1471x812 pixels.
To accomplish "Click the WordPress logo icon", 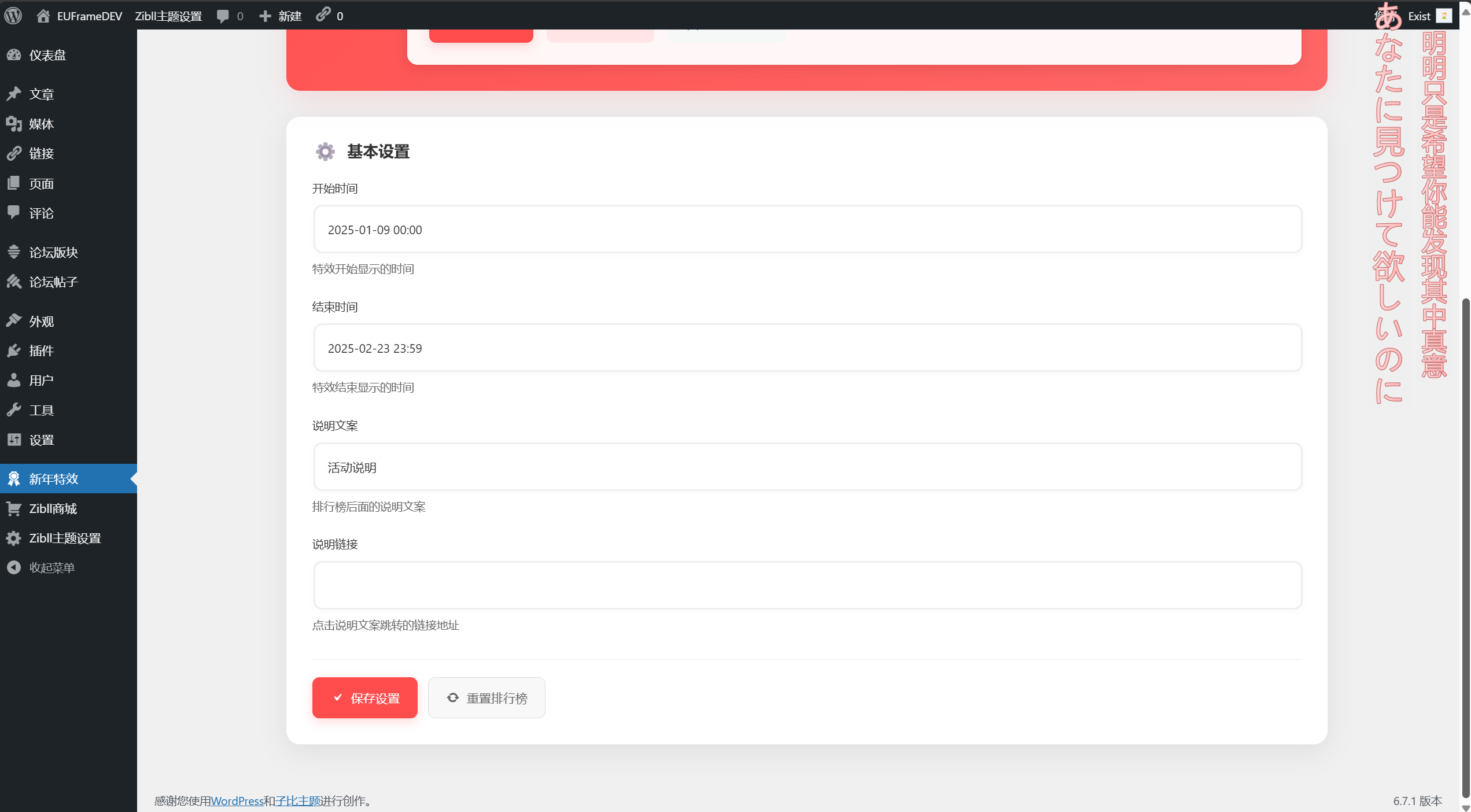I will point(13,16).
